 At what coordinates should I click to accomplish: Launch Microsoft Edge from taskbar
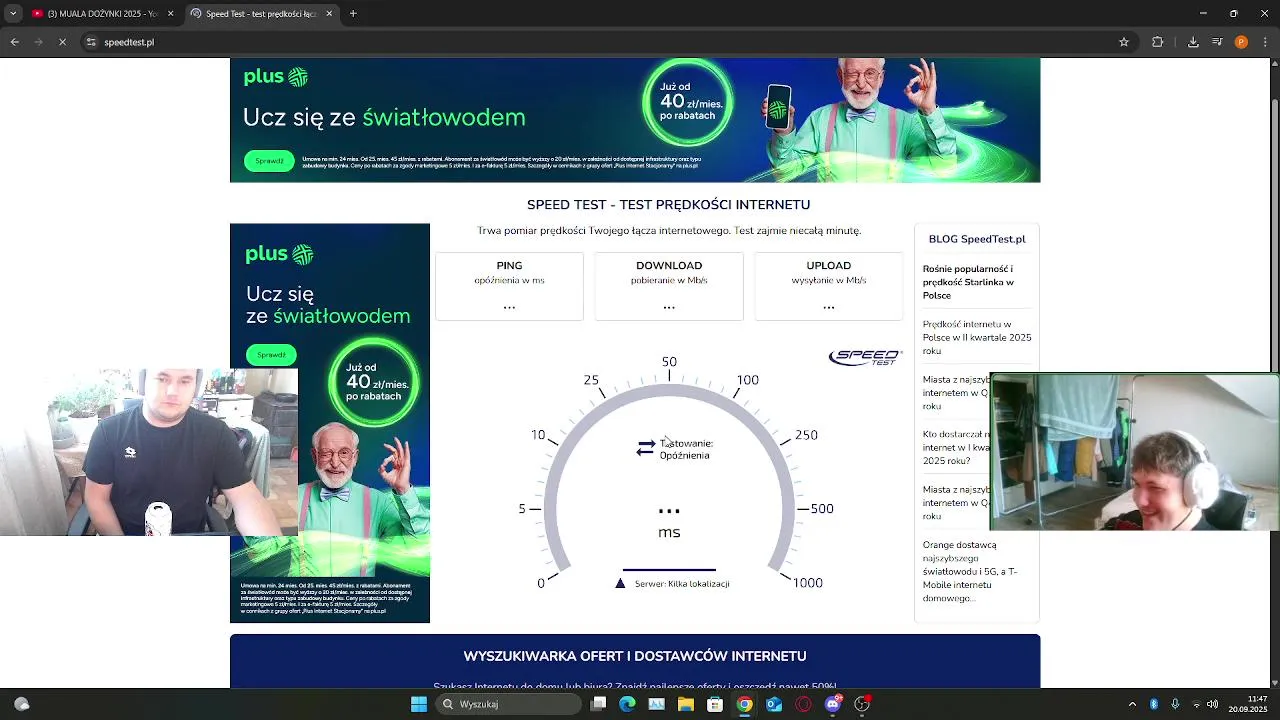pyautogui.click(x=627, y=704)
